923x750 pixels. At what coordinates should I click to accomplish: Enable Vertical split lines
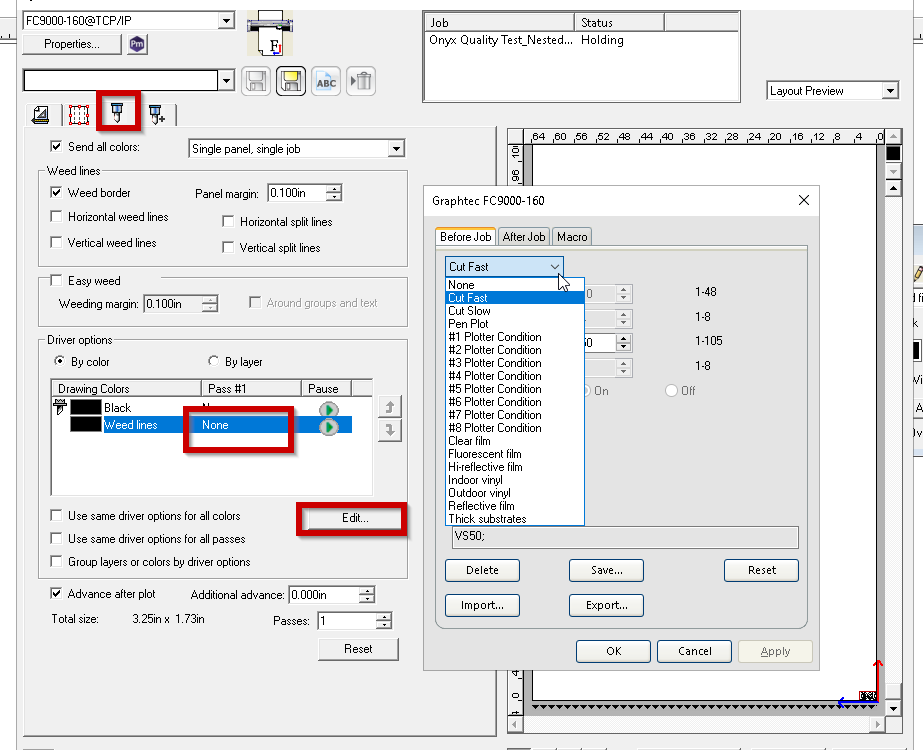click(228, 247)
